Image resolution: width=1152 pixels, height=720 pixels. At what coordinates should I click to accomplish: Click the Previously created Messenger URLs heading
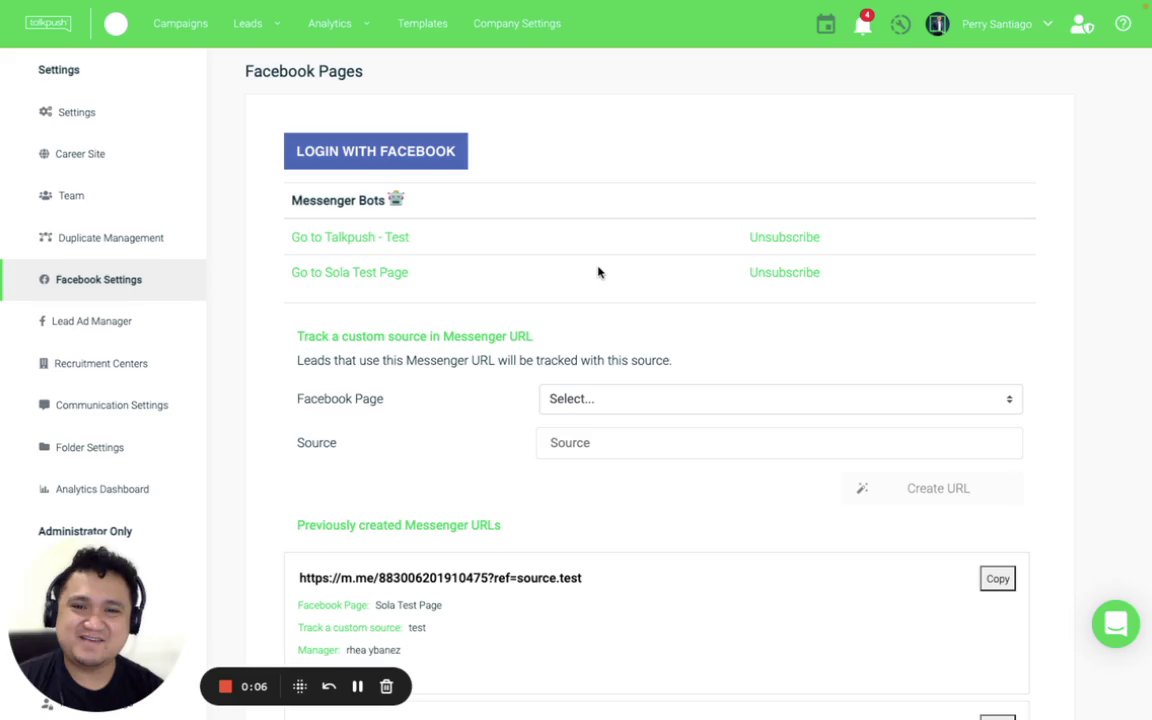(398, 525)
